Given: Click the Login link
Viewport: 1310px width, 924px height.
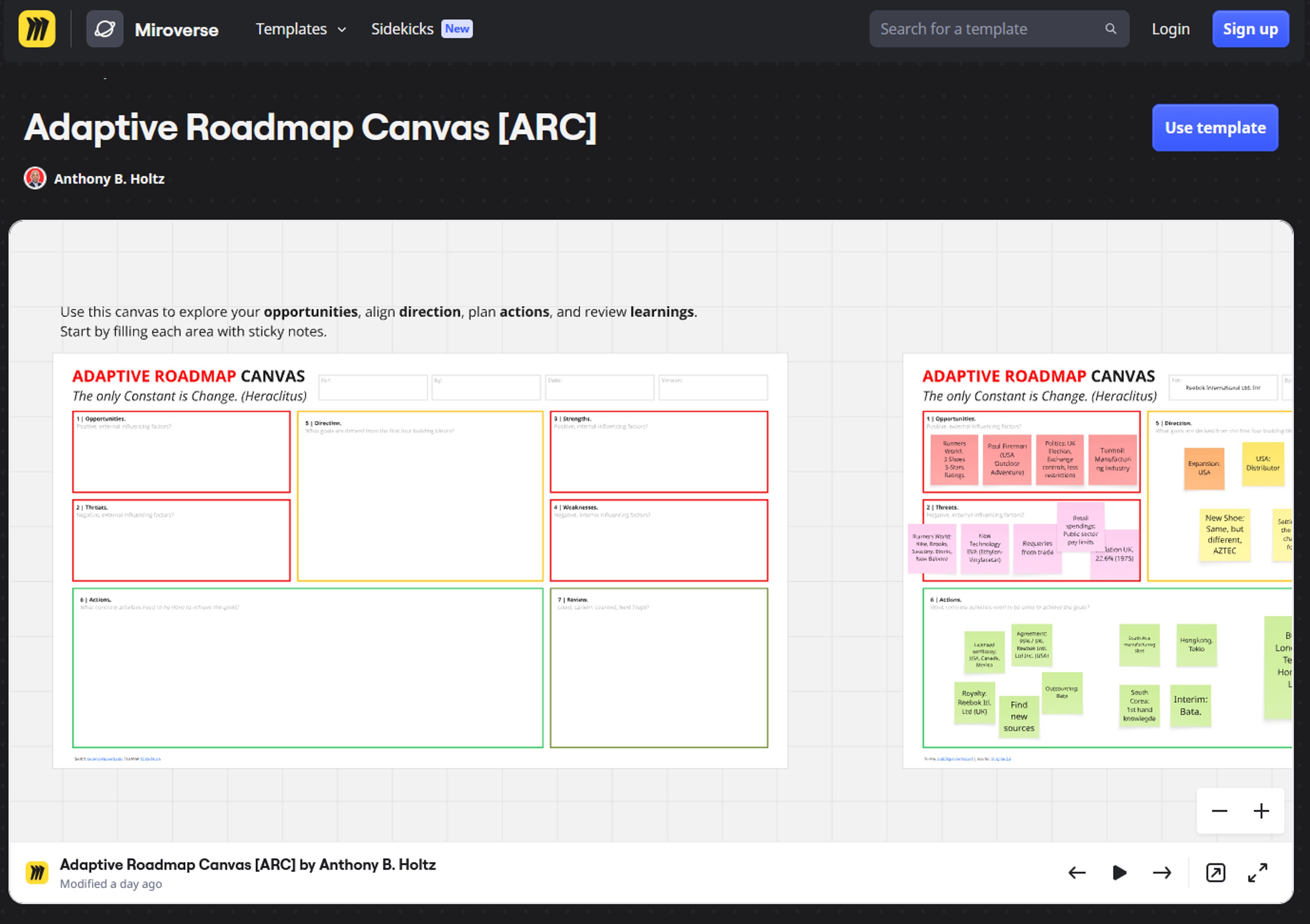Looking at the screenshot, I should (x=1170, y=29).
